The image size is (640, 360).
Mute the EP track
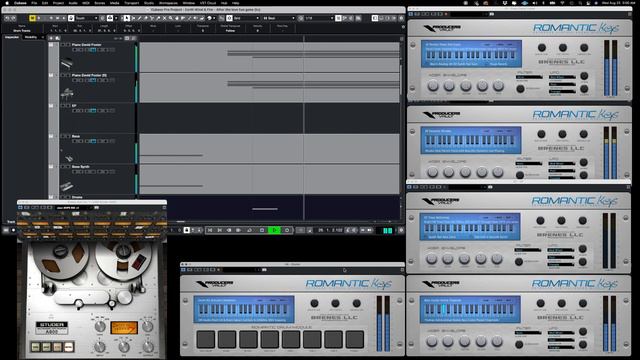(x=63, y=106)
